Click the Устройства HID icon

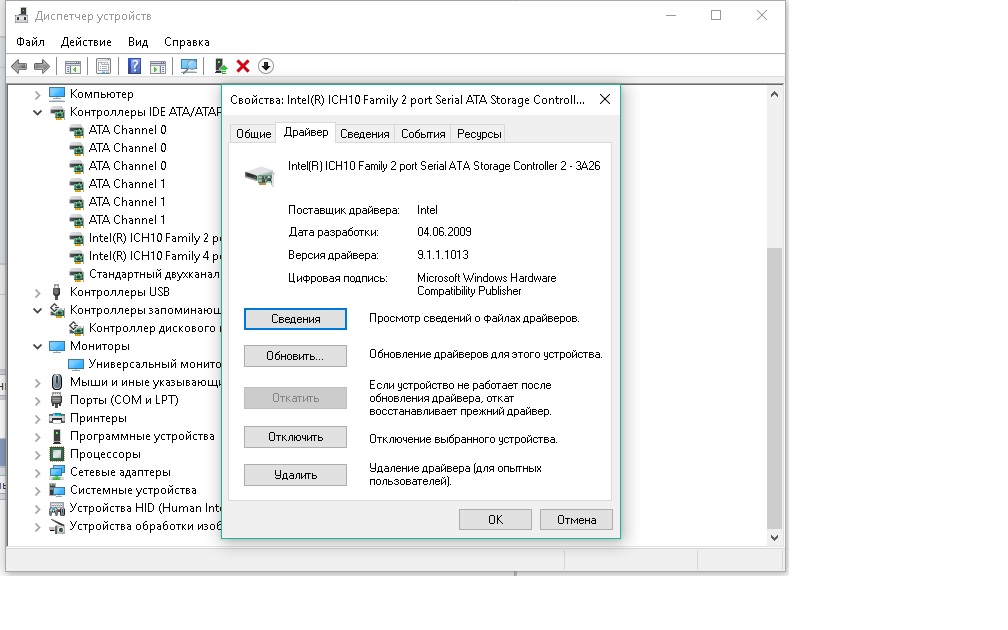coord(57,508)
